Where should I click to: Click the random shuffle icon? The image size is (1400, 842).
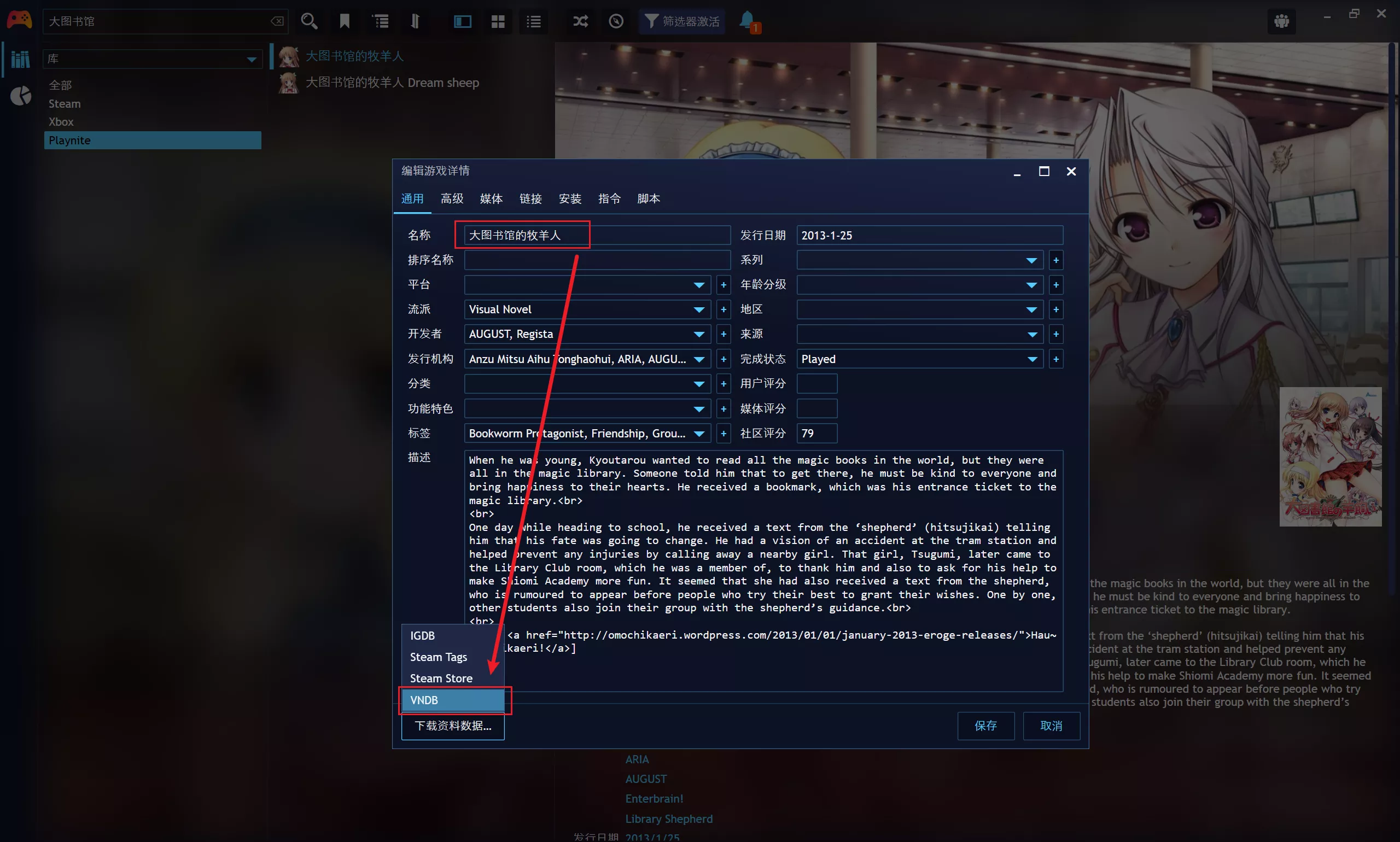(577, 22)
